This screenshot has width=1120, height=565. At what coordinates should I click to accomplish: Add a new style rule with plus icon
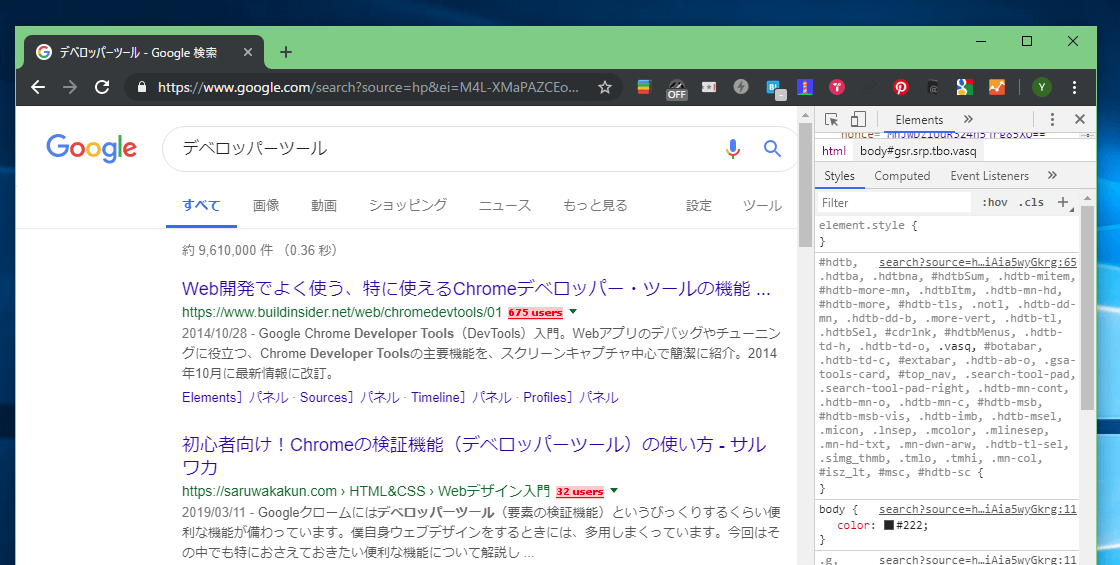(x=1063, y=202)
